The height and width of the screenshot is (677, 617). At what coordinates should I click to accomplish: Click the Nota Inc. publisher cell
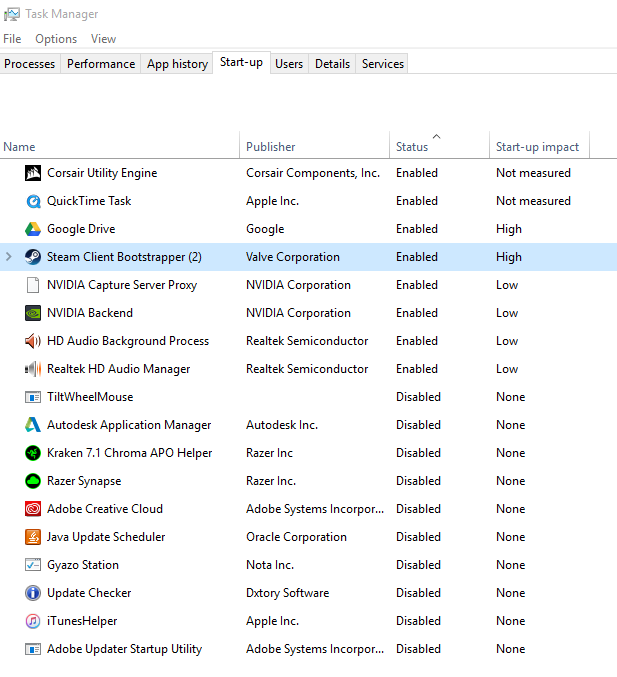pyautogui.click(x=270, y=565)
